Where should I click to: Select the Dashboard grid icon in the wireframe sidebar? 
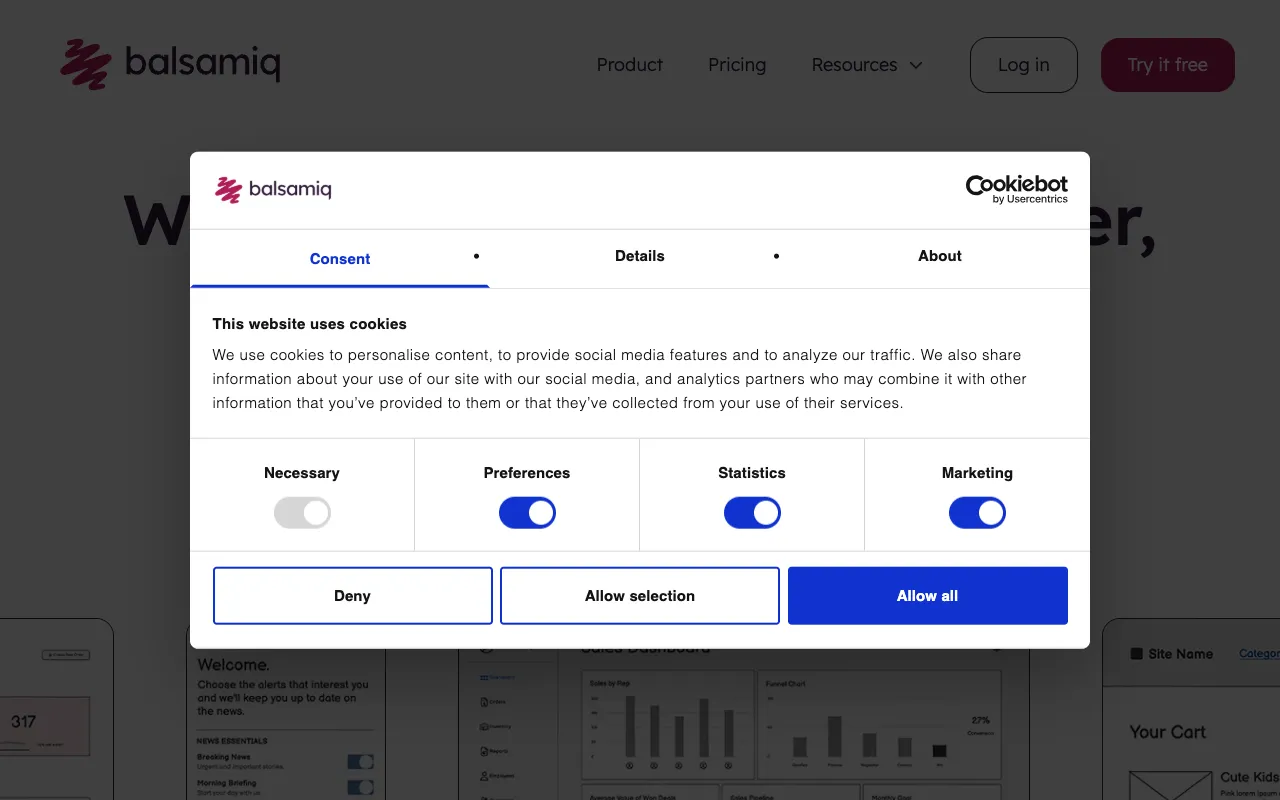(484, 677)
